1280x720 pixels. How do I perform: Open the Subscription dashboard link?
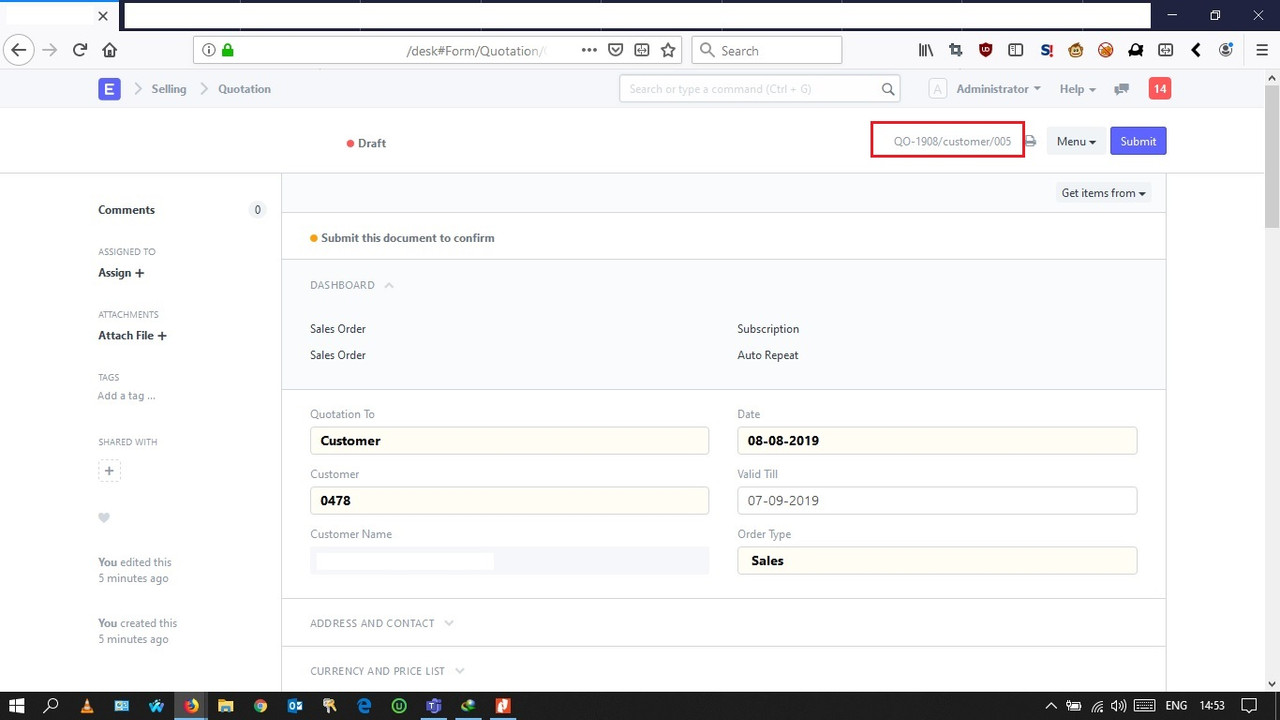click(768, 329)
